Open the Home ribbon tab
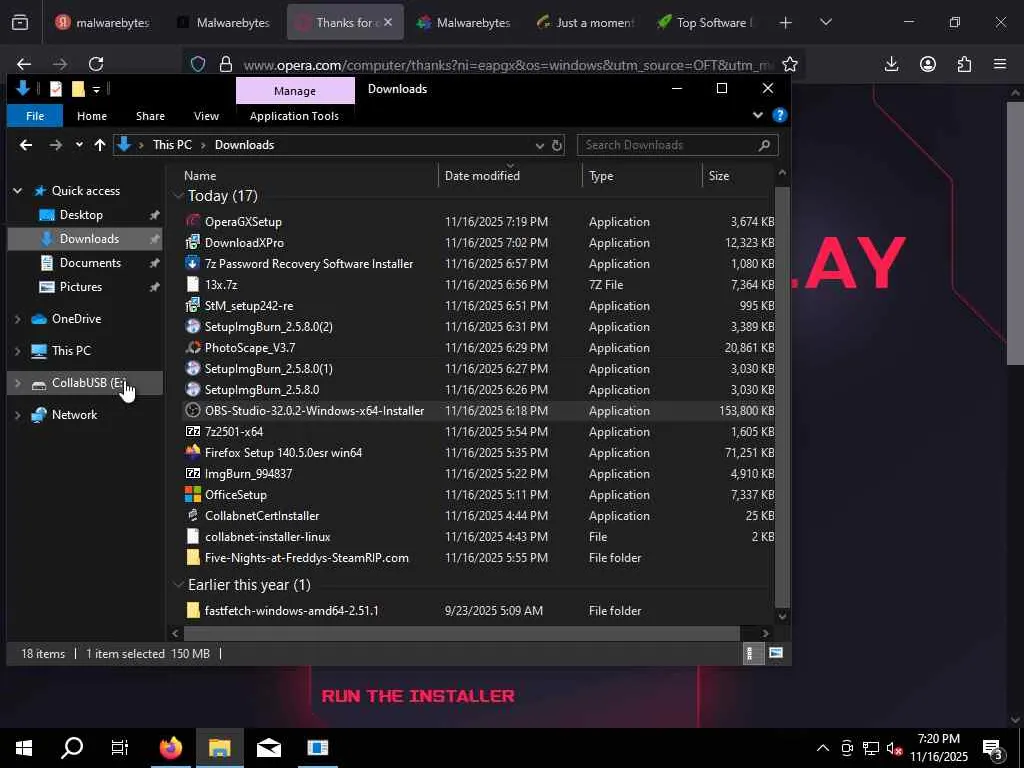Screen dimensions: 1024x768 point(91,116)
